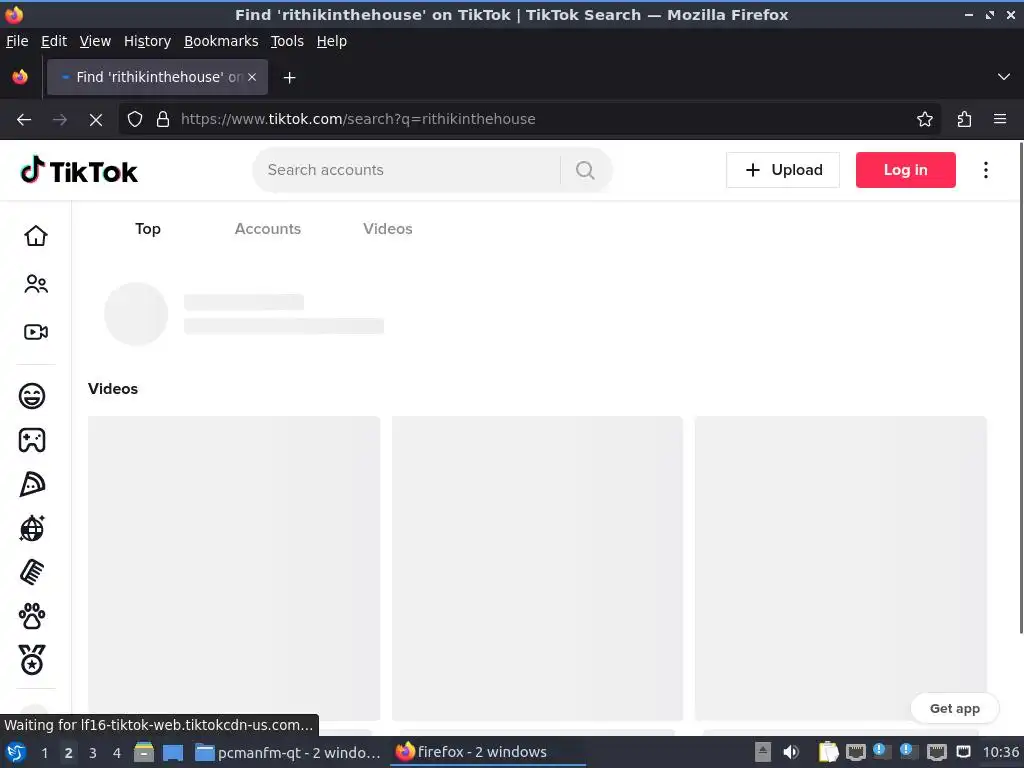
Task: Switch to virtual desktop 4
Action: tap(117, 753)
